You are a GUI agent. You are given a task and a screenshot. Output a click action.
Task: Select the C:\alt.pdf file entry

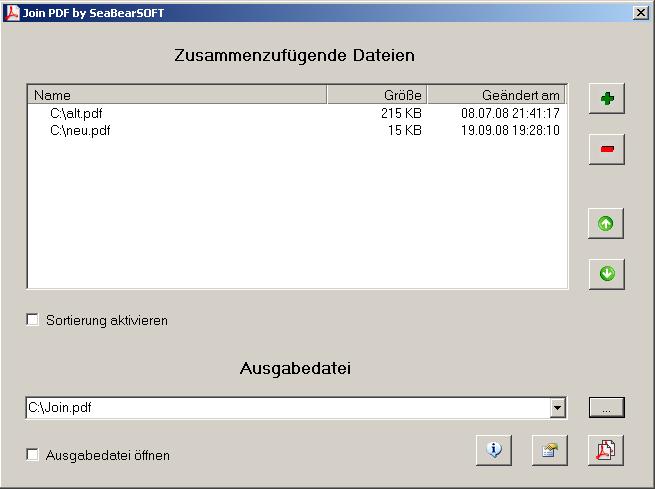(x=76, y=114)
